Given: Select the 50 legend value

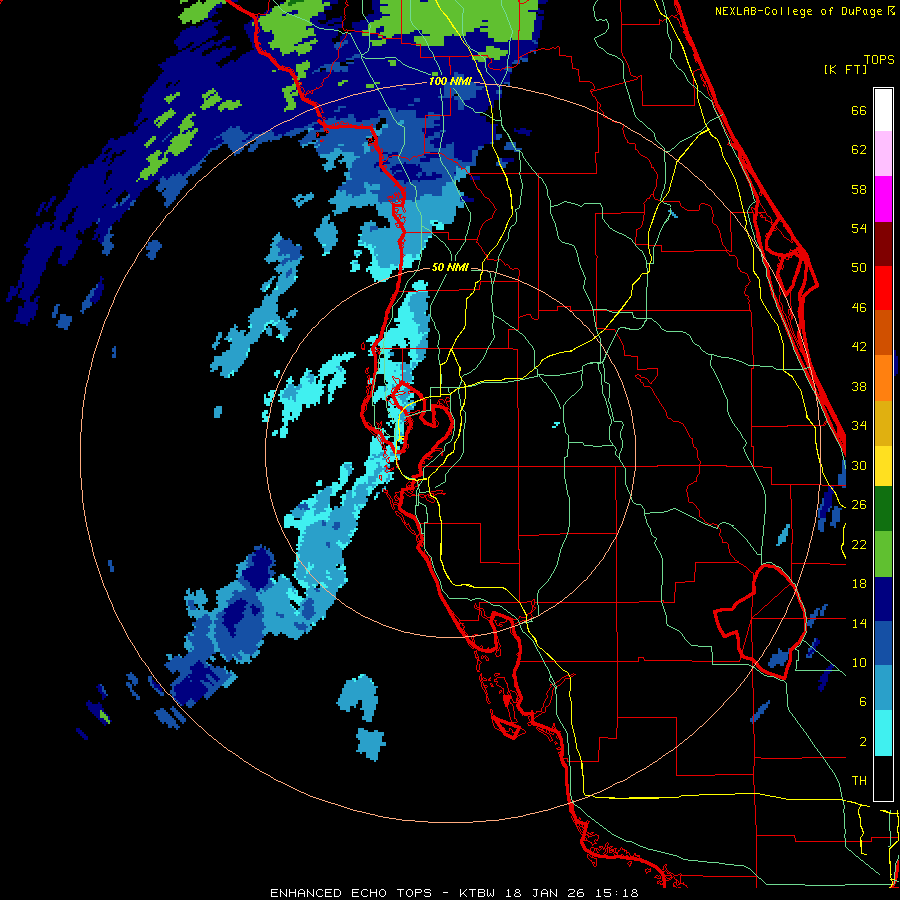Looking at the screenshot, I should [x=859, y=268].
